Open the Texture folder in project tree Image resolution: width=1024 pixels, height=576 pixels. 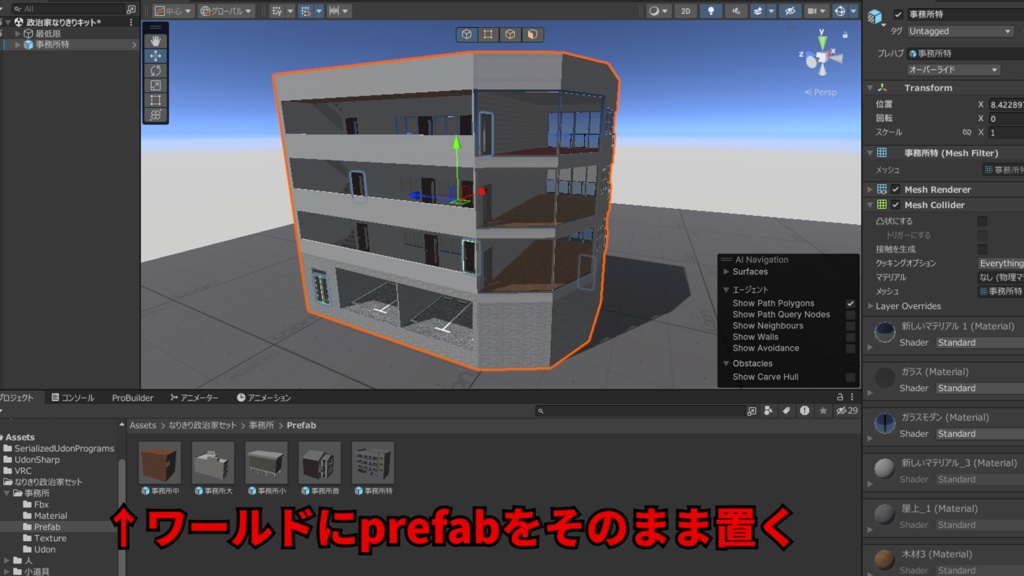(50, 538)
